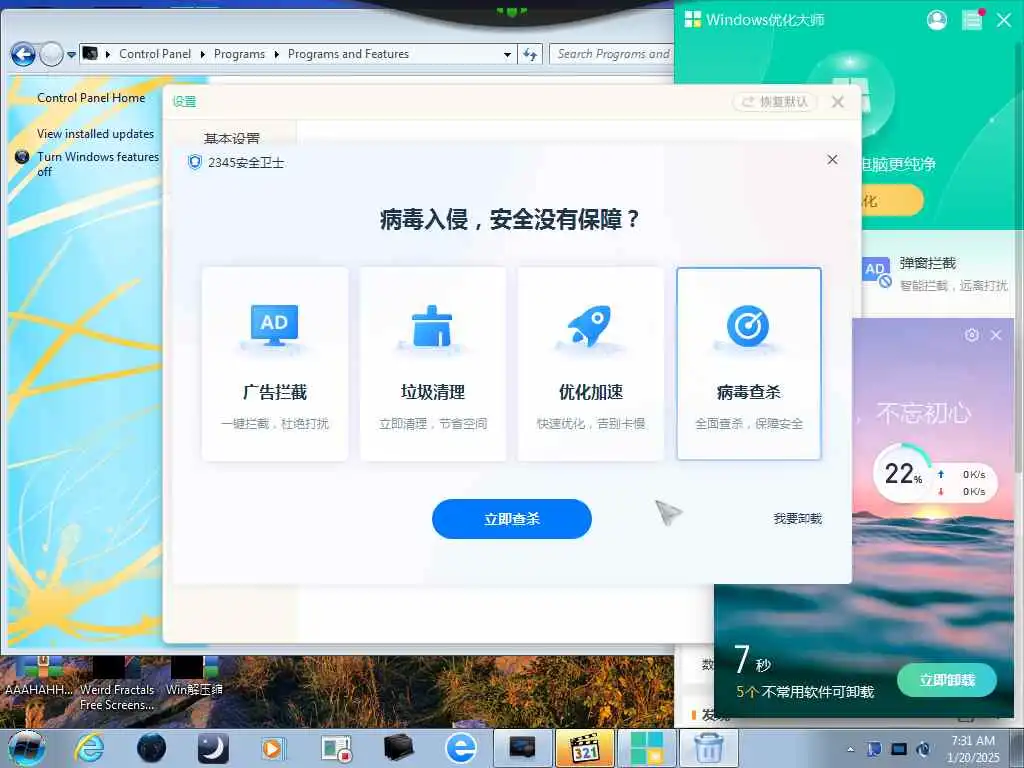Click the Search Programs and Features field
Image resolution: width=1024 pixels, height=768 pixels.
click(x=611, y=54)
